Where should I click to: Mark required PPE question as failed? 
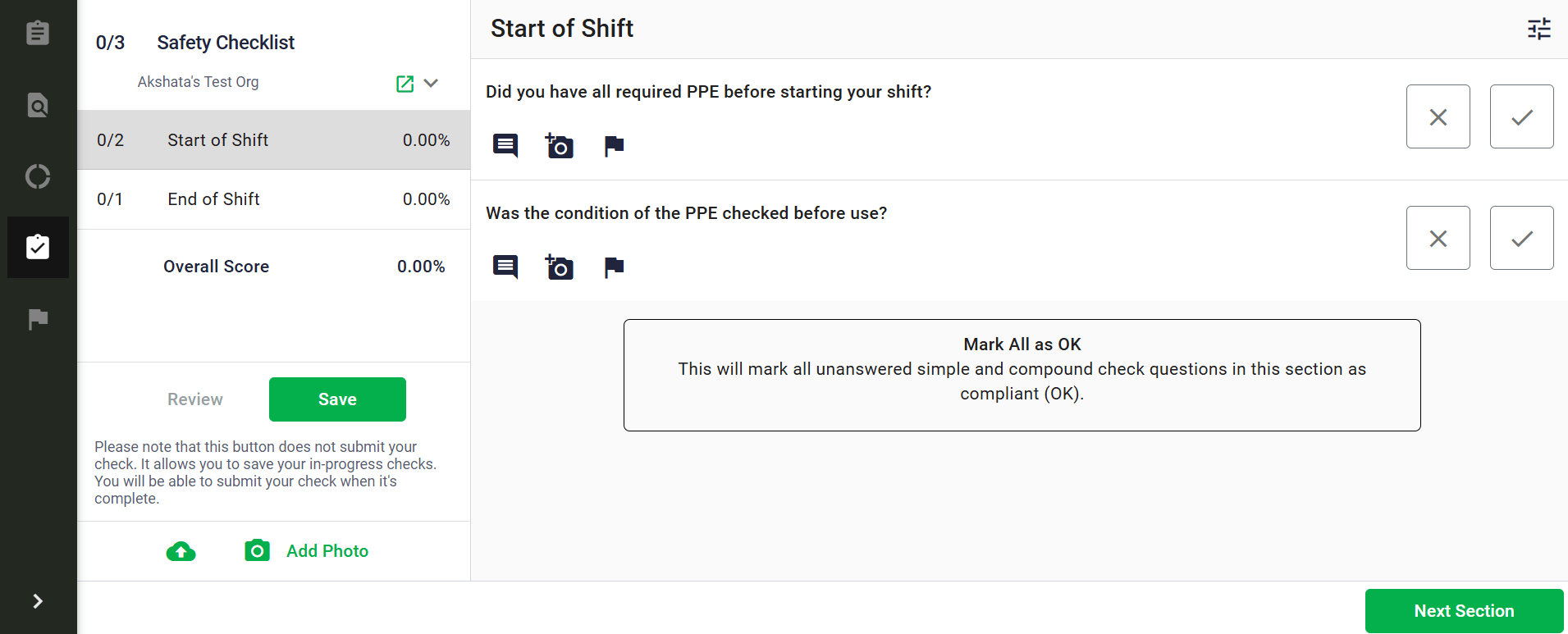click(1438, 116)
